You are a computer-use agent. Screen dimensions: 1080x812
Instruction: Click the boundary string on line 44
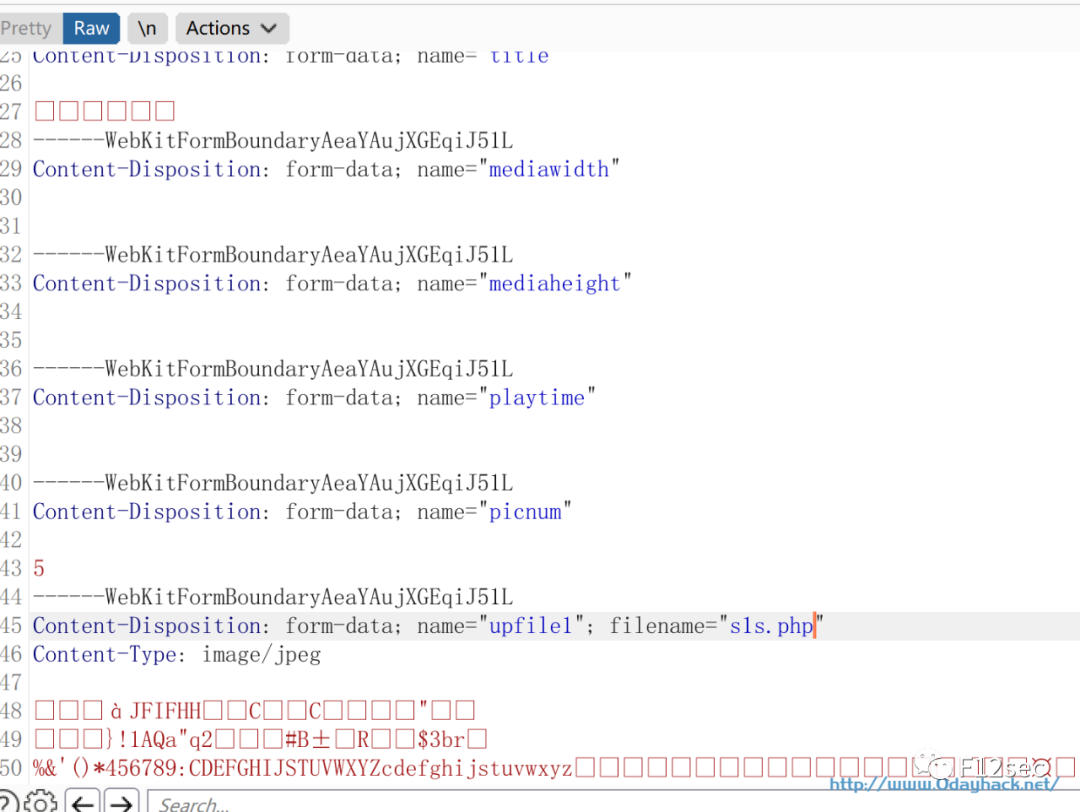coord(273,597)
